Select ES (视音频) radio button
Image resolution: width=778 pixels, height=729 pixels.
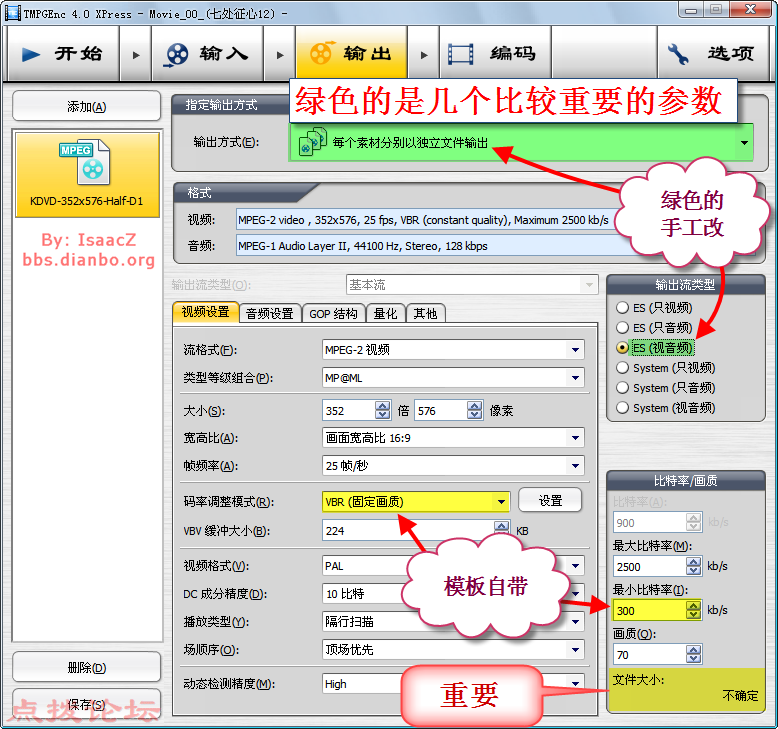tap(622, 348)
